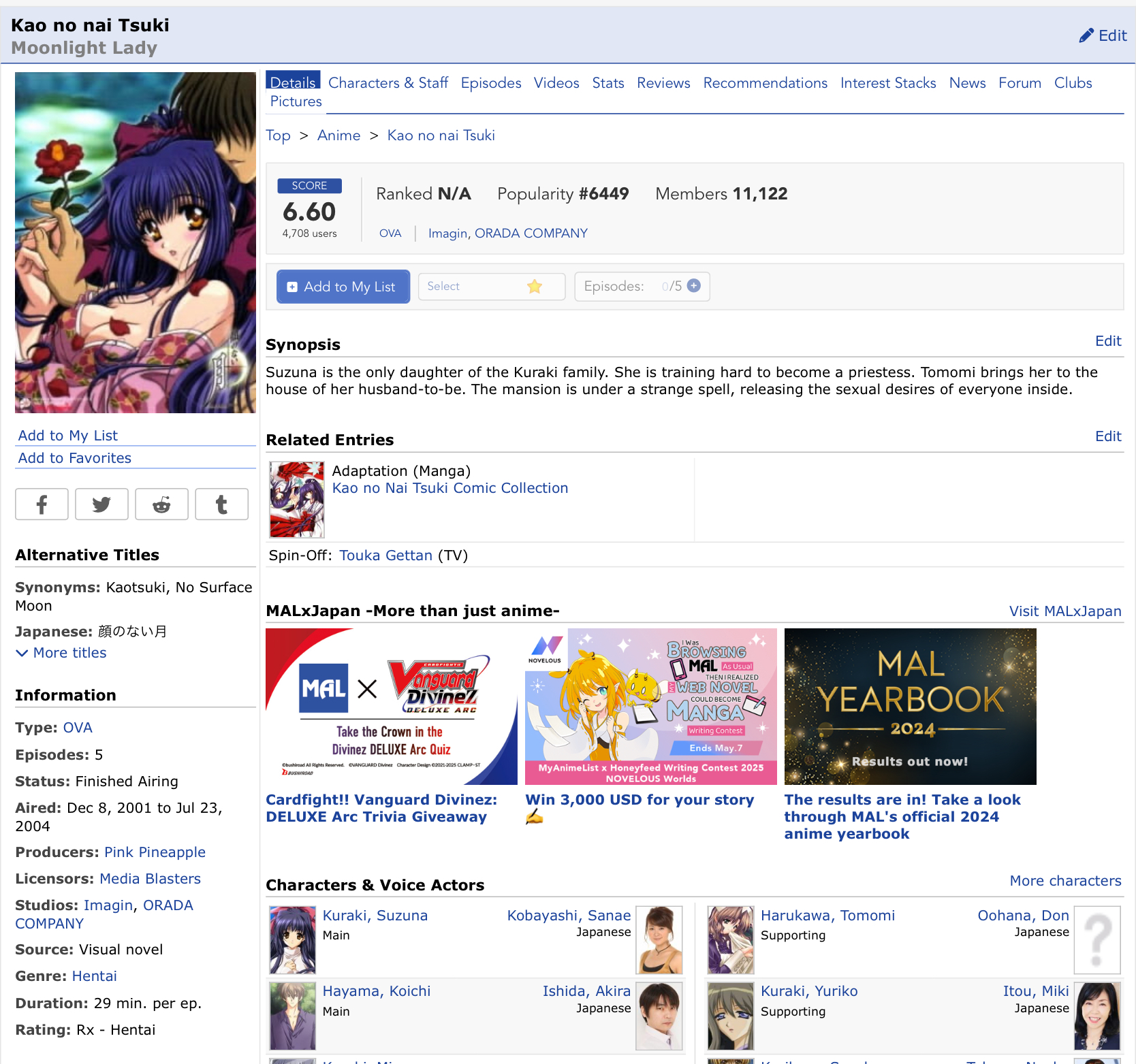Switch to the Details tab
1136x1064 pixels.
[293, 81]
